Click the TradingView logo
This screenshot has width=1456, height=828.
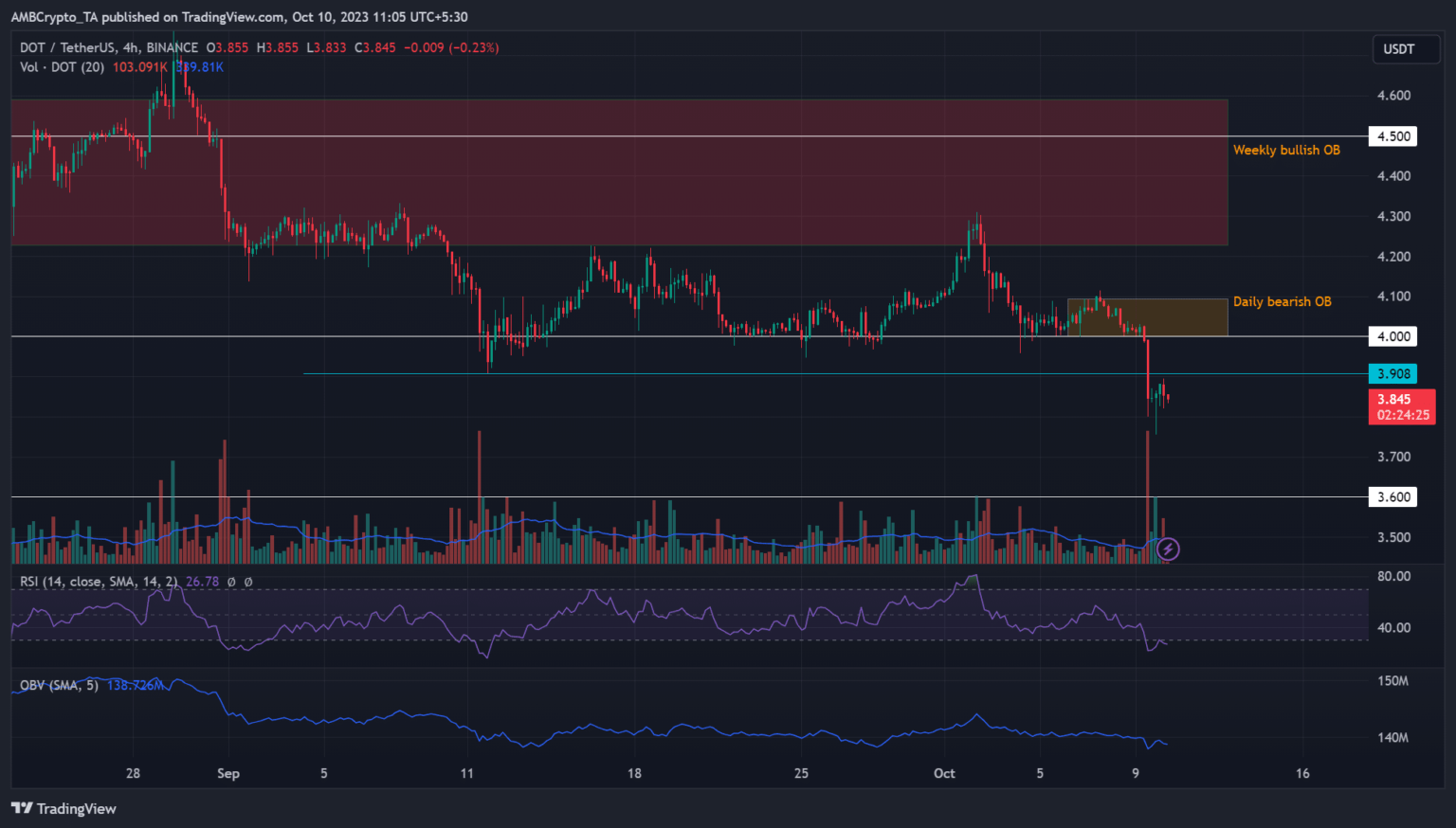click(64, 808)
